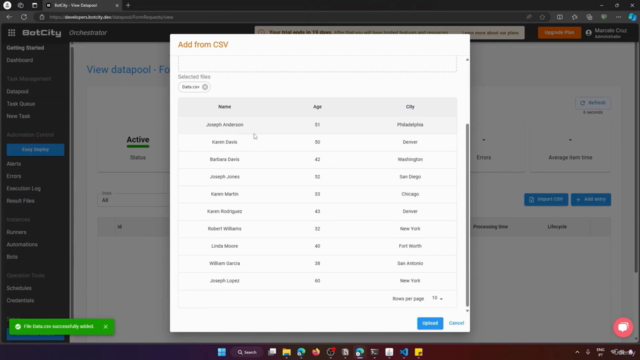Viewport: 640px width, 360px height.
Task: Open the support chat bubble
Action: pyautogui.click(x=623, y=327)
